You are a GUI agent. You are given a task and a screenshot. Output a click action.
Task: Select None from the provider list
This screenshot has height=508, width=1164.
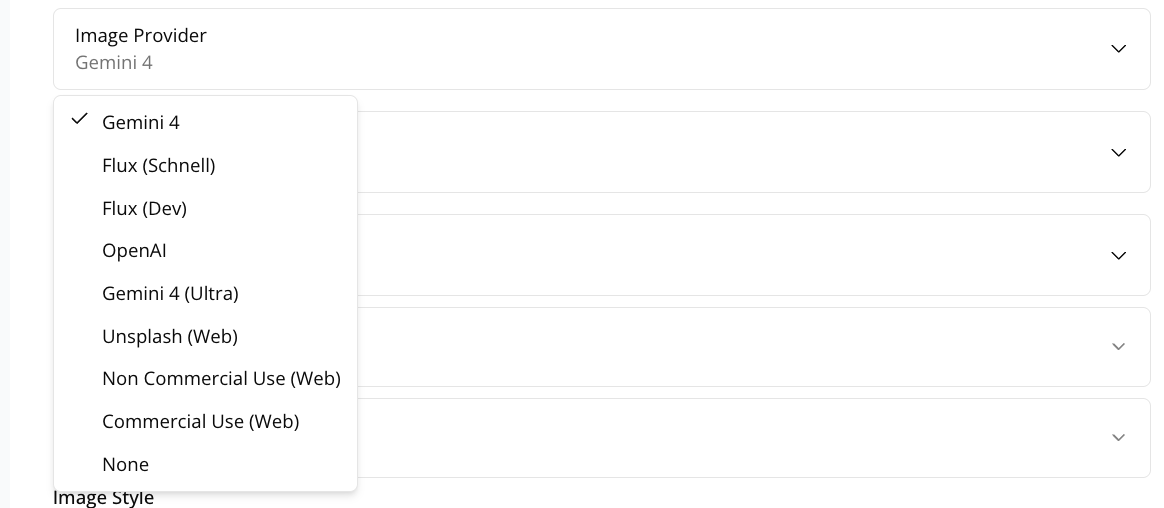125,465
